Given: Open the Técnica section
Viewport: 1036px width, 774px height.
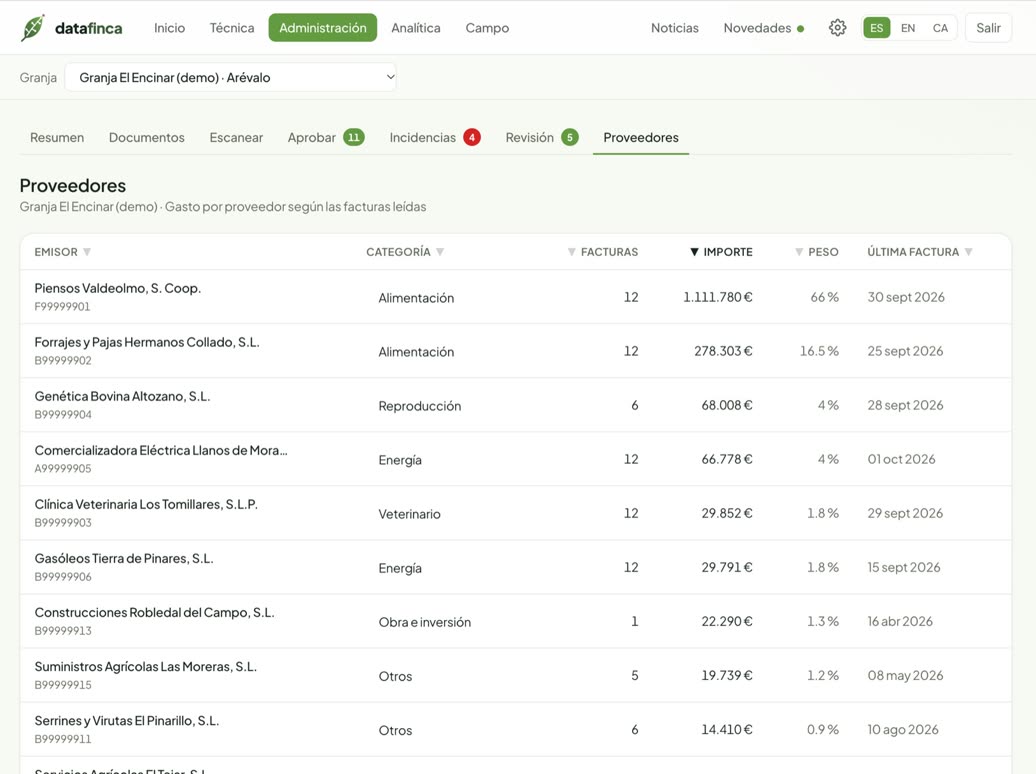Looking at the screenshot, I should 232,28.
